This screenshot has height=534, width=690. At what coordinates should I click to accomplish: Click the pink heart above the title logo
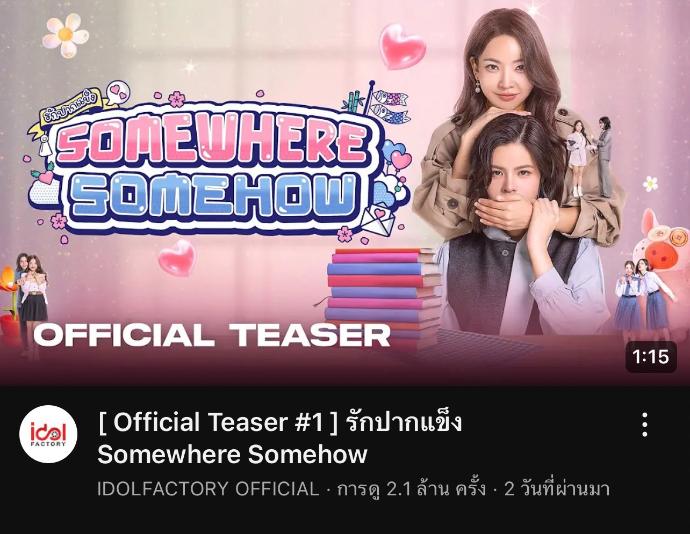pyautogui.click(x=402, y=45)
